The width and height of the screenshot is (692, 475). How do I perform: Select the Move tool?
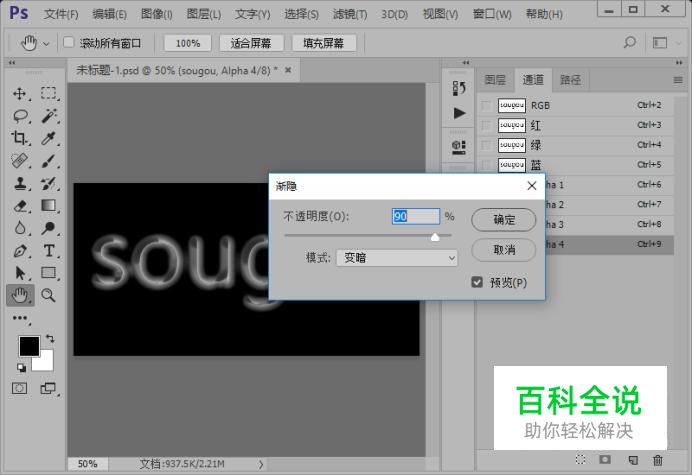(19, 94)
